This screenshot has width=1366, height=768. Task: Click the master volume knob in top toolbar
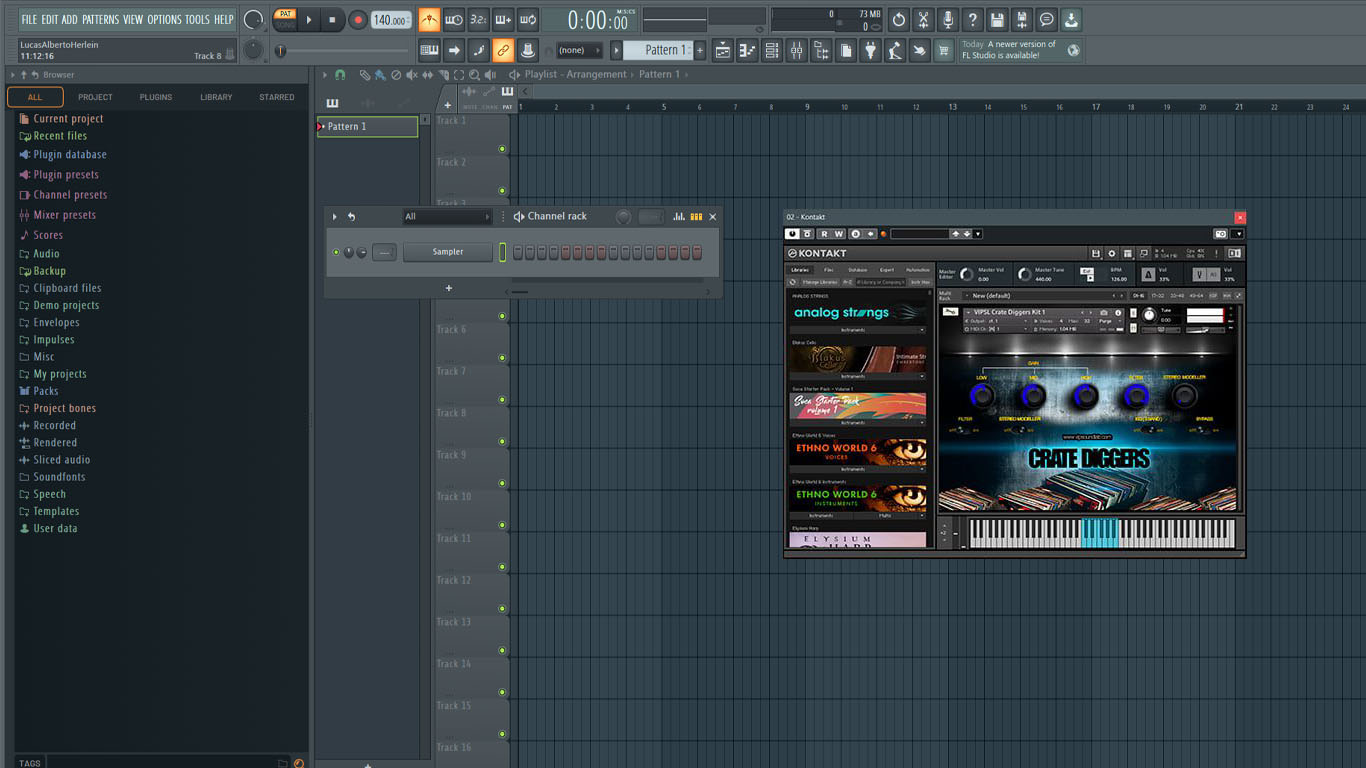(253, 20)
